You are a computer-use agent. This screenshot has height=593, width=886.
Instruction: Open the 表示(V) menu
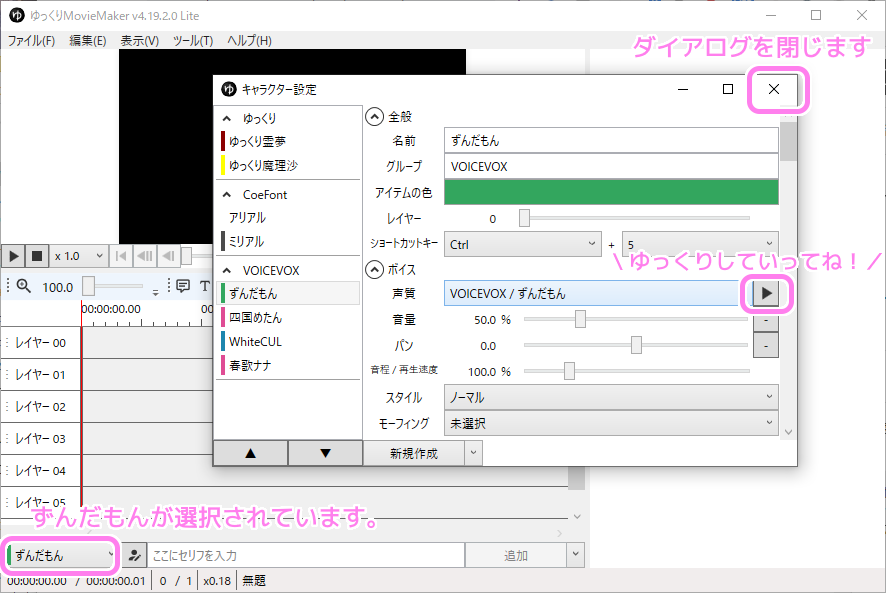140,41
